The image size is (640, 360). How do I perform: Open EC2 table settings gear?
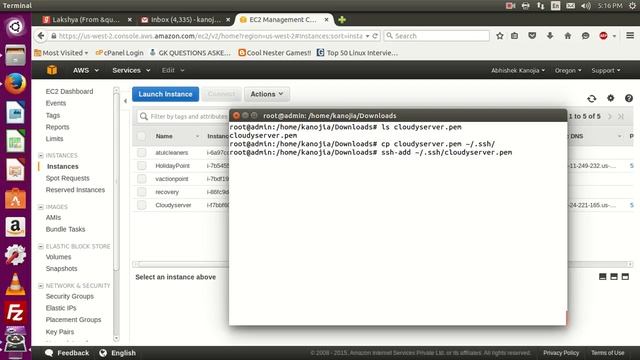pos(611,98)
